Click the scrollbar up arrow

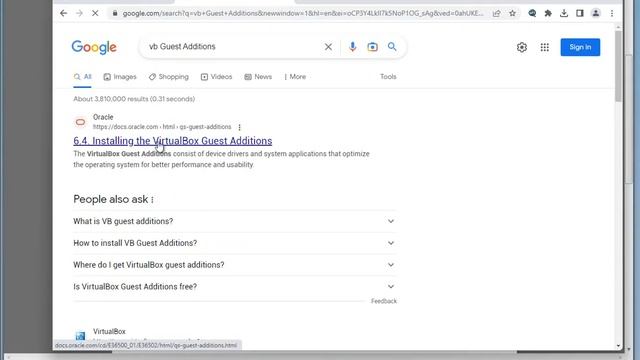618,27
